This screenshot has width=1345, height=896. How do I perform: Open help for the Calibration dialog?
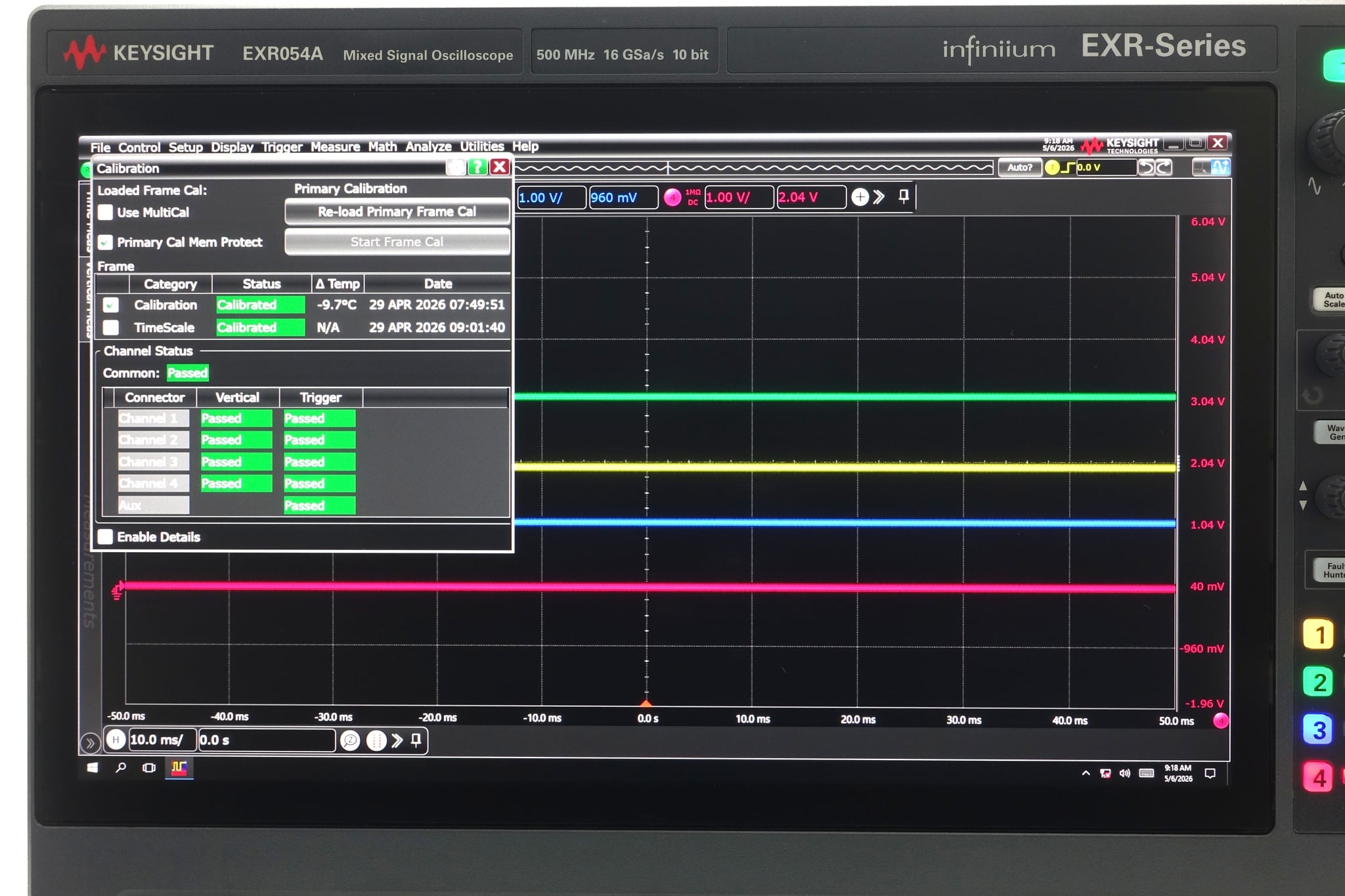click(x=477, y=167)
